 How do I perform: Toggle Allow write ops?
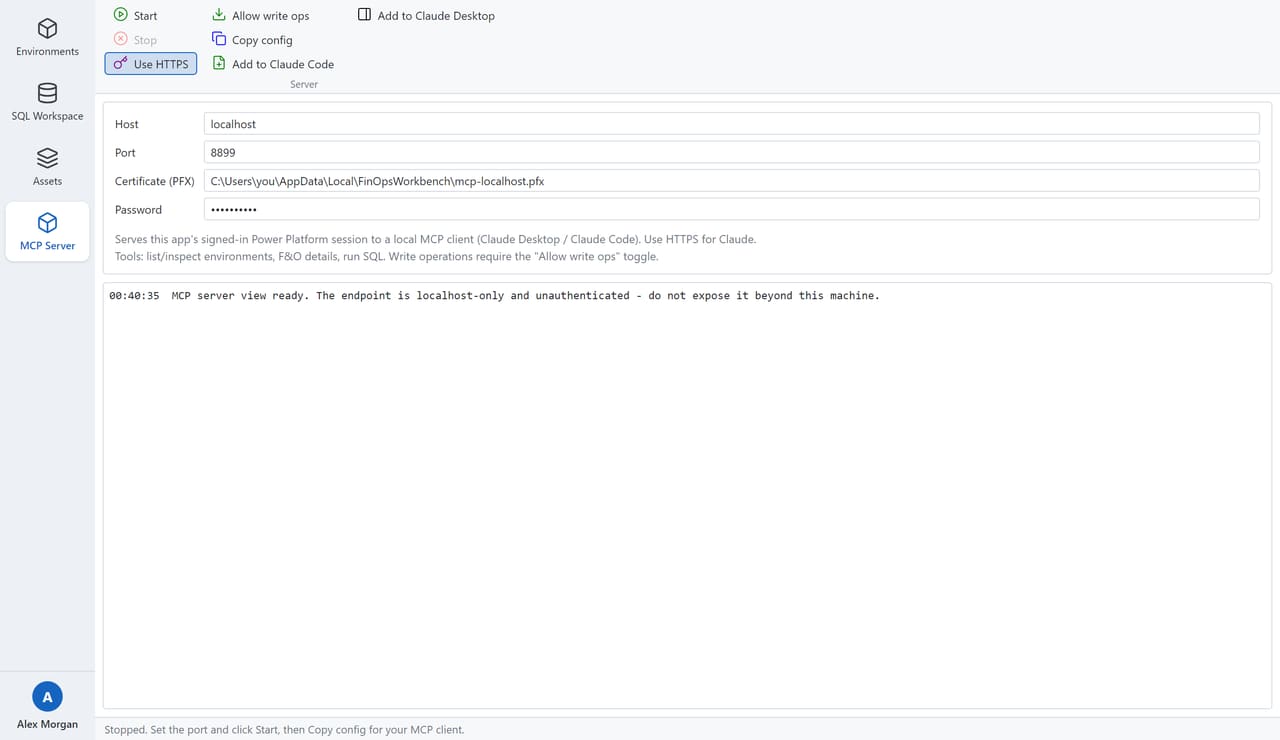click(x=260, y=15)
